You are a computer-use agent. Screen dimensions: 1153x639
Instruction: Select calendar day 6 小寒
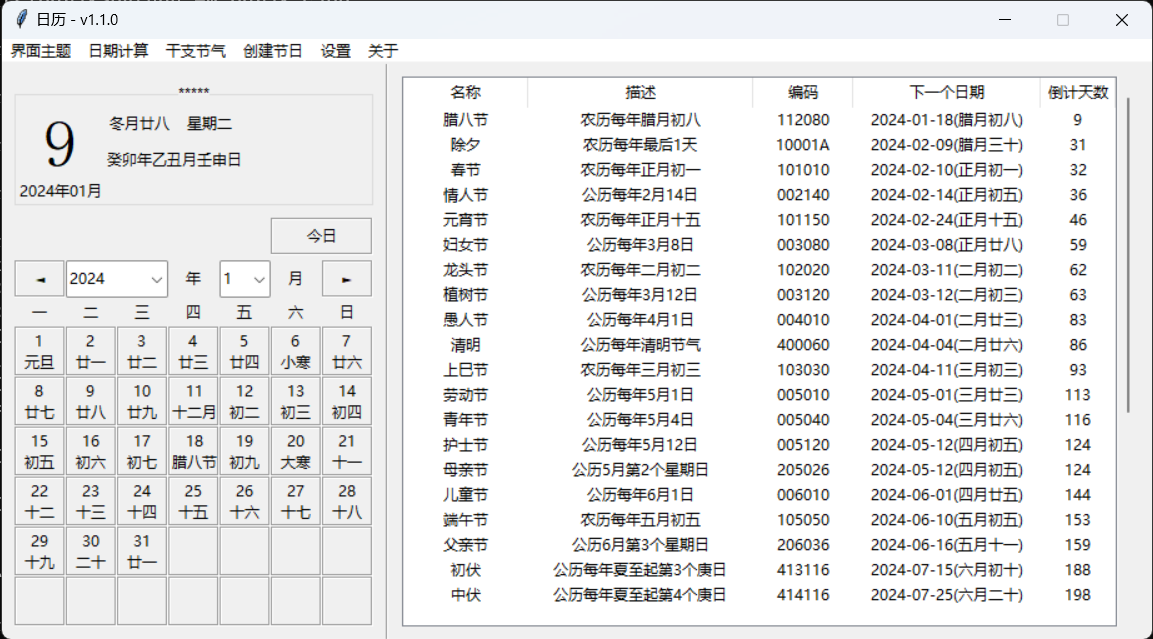tap(296, 351)
